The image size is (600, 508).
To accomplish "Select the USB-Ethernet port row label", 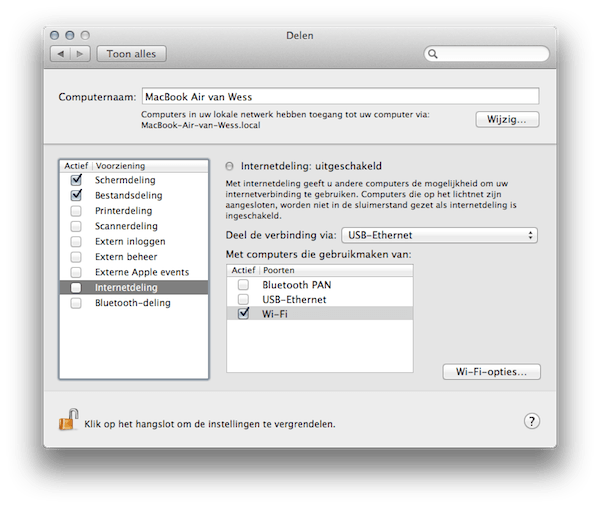I will click(x=294, y=299).
